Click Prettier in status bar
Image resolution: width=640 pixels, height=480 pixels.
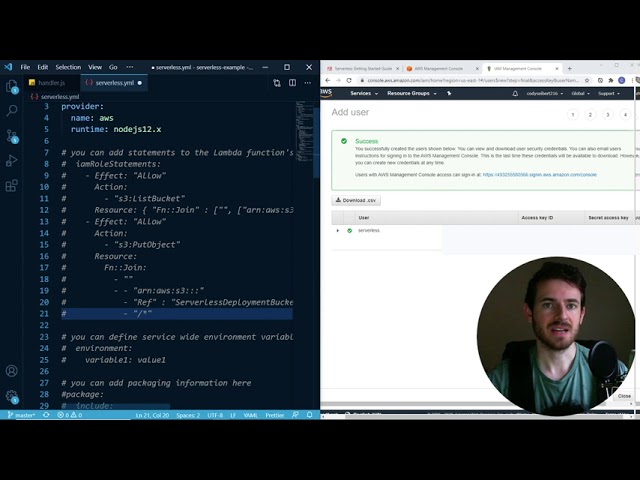(274, 415)
